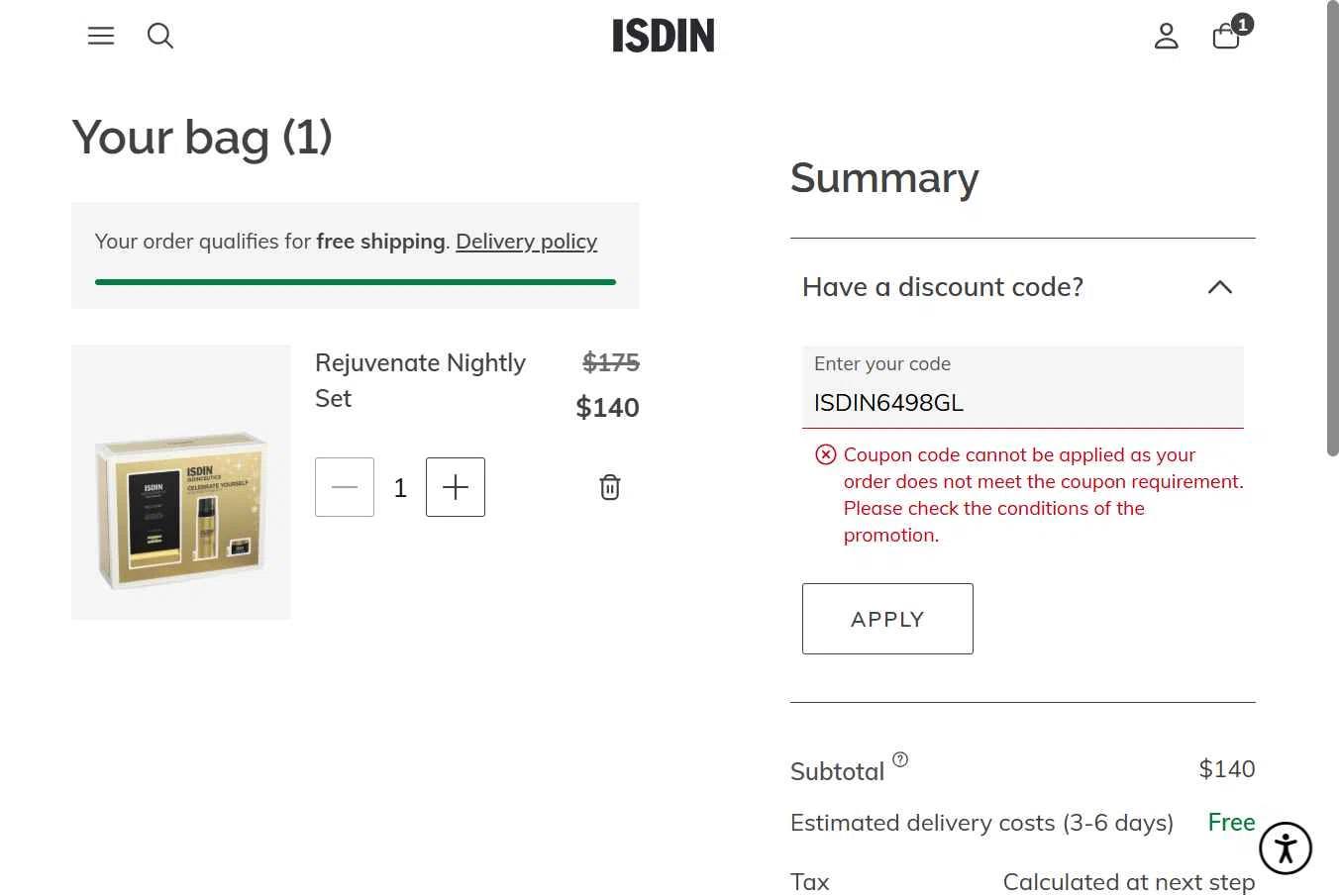Click the red coupon error icon

click(x=825, y=454)
